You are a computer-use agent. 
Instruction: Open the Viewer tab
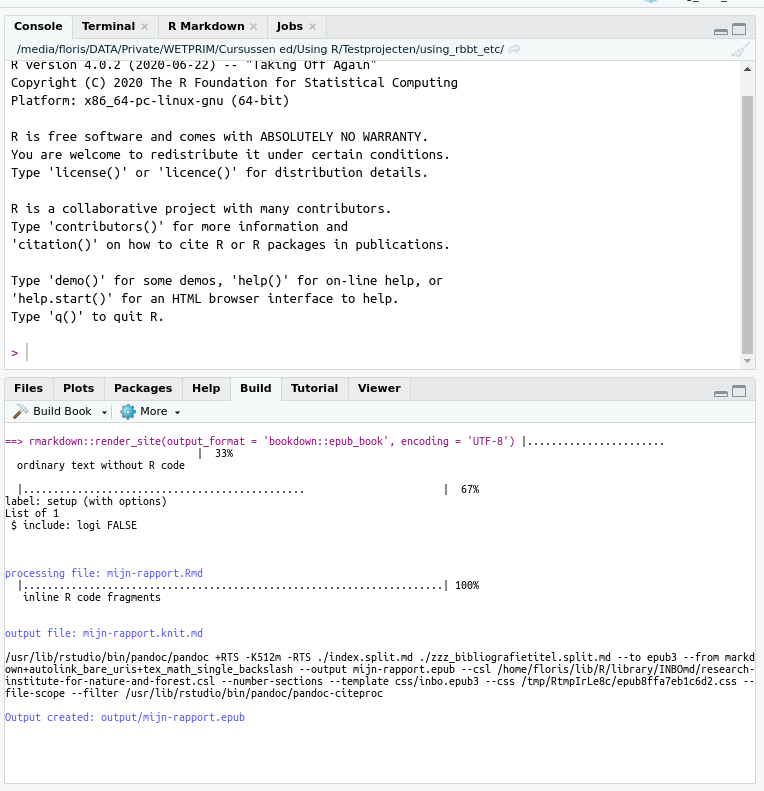point(379,388)
